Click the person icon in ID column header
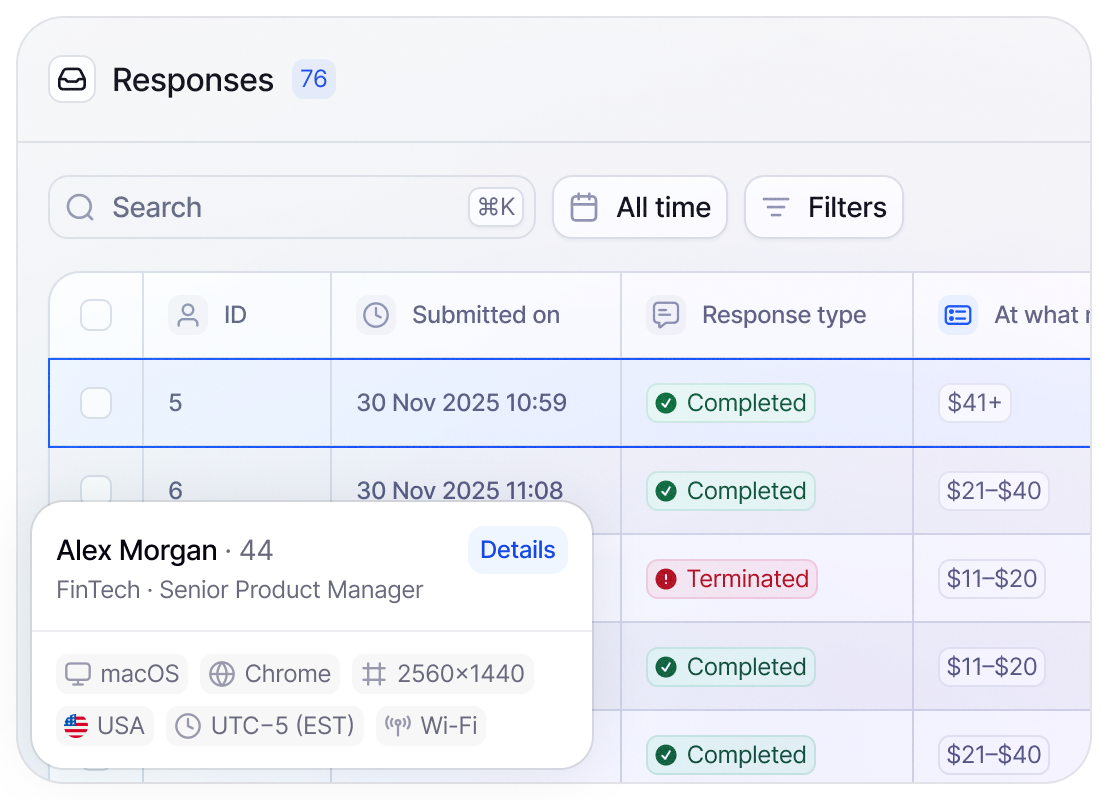This screenshot has width=1108, height=800. coord(187,315)
